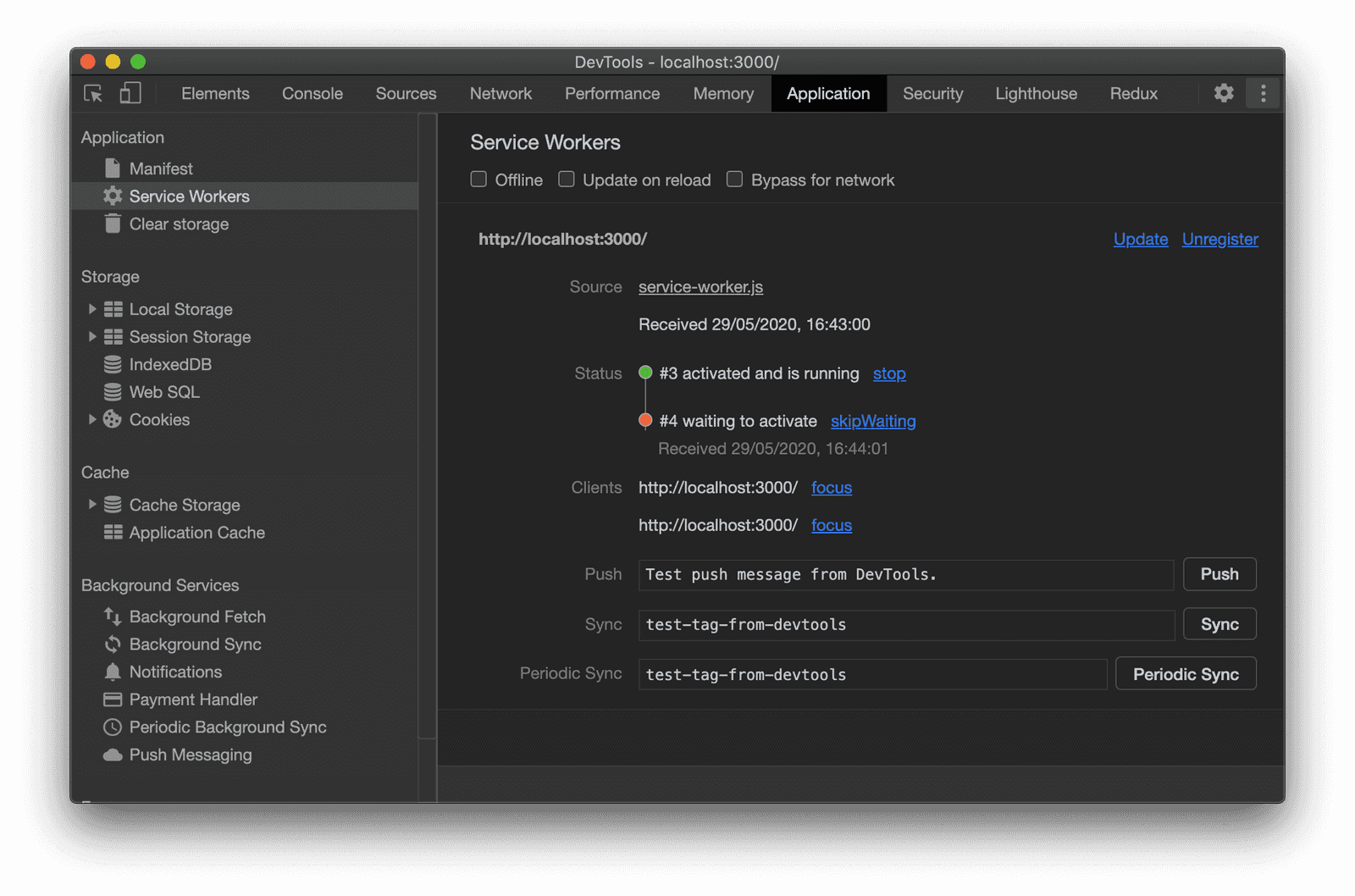This screenshot has height=896, width=1355.
Task: Open DevTools settings gear
Action: [x=1223, y=93]
